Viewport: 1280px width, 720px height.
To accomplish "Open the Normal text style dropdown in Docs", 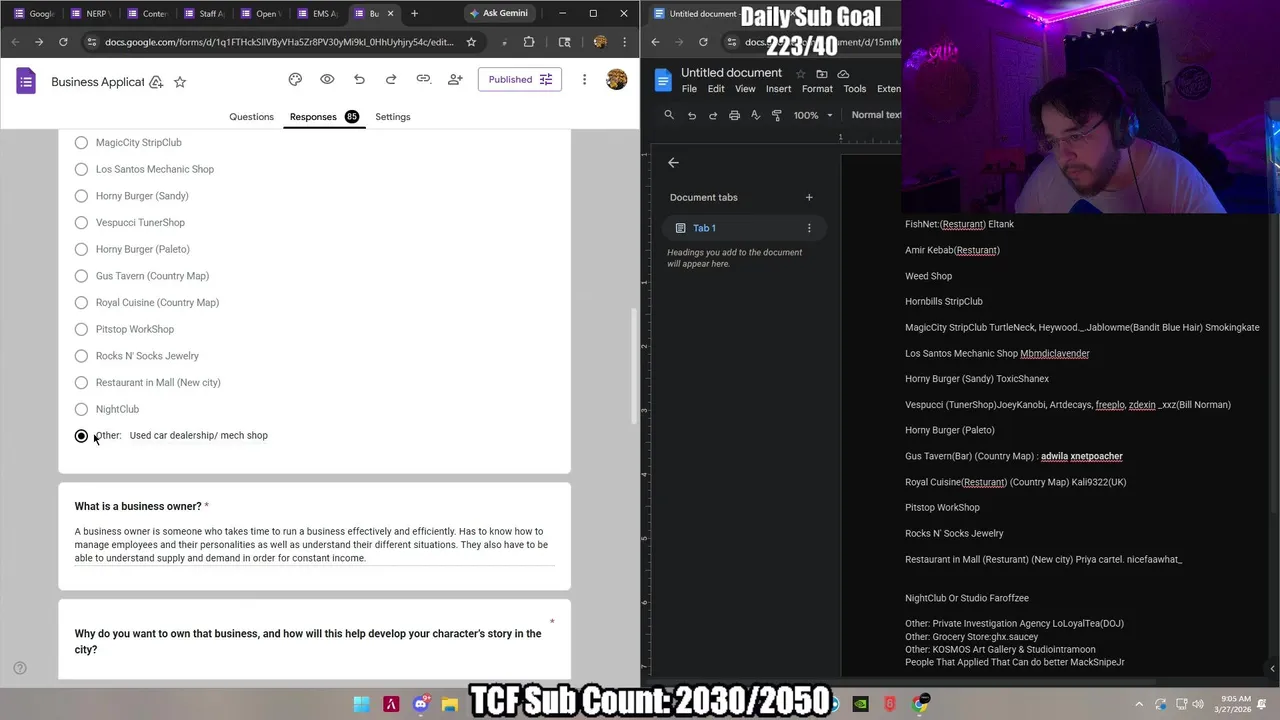I will click(x=875, y=115).
